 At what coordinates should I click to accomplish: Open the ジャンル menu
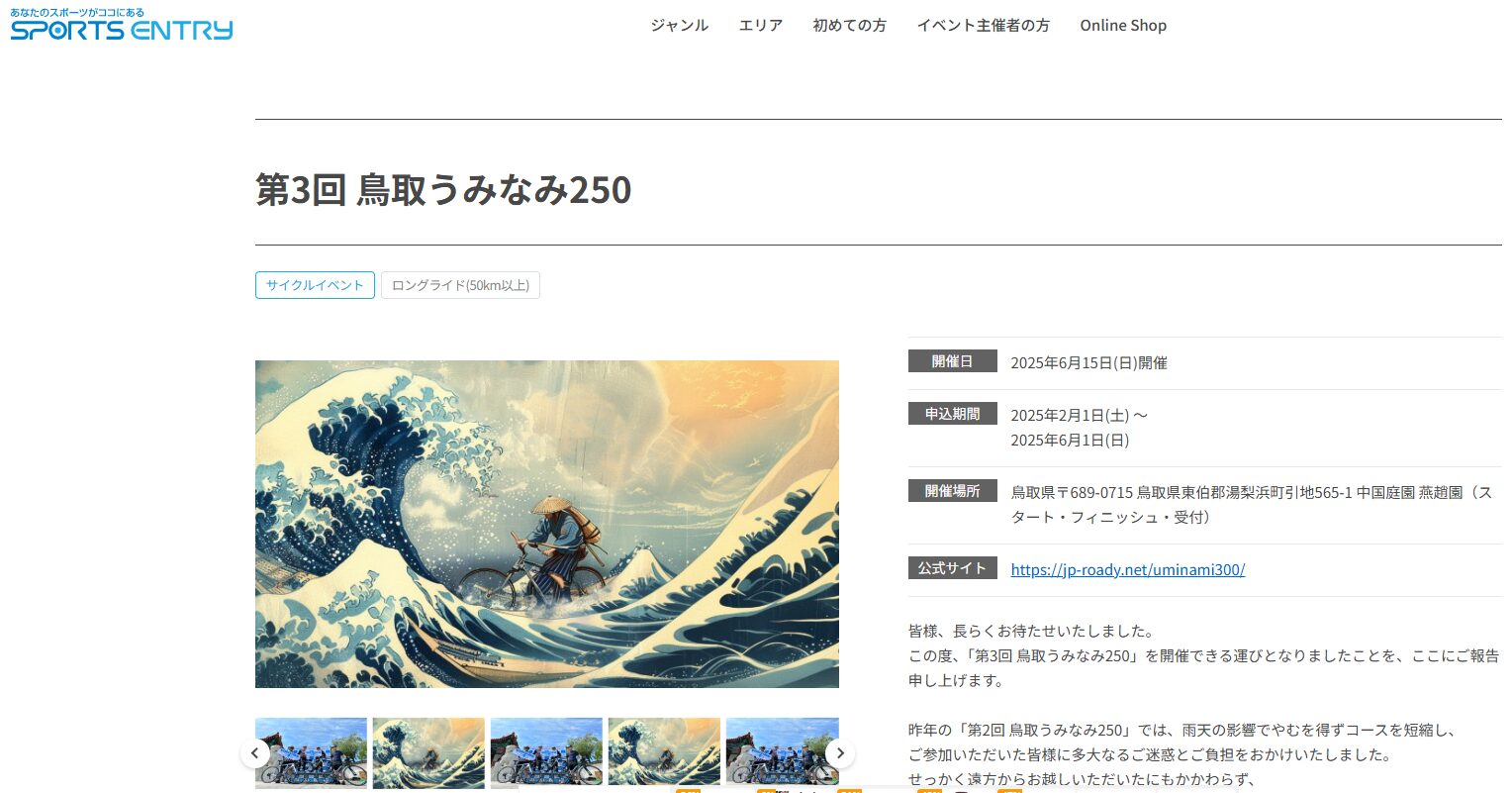tap(679, 26)
